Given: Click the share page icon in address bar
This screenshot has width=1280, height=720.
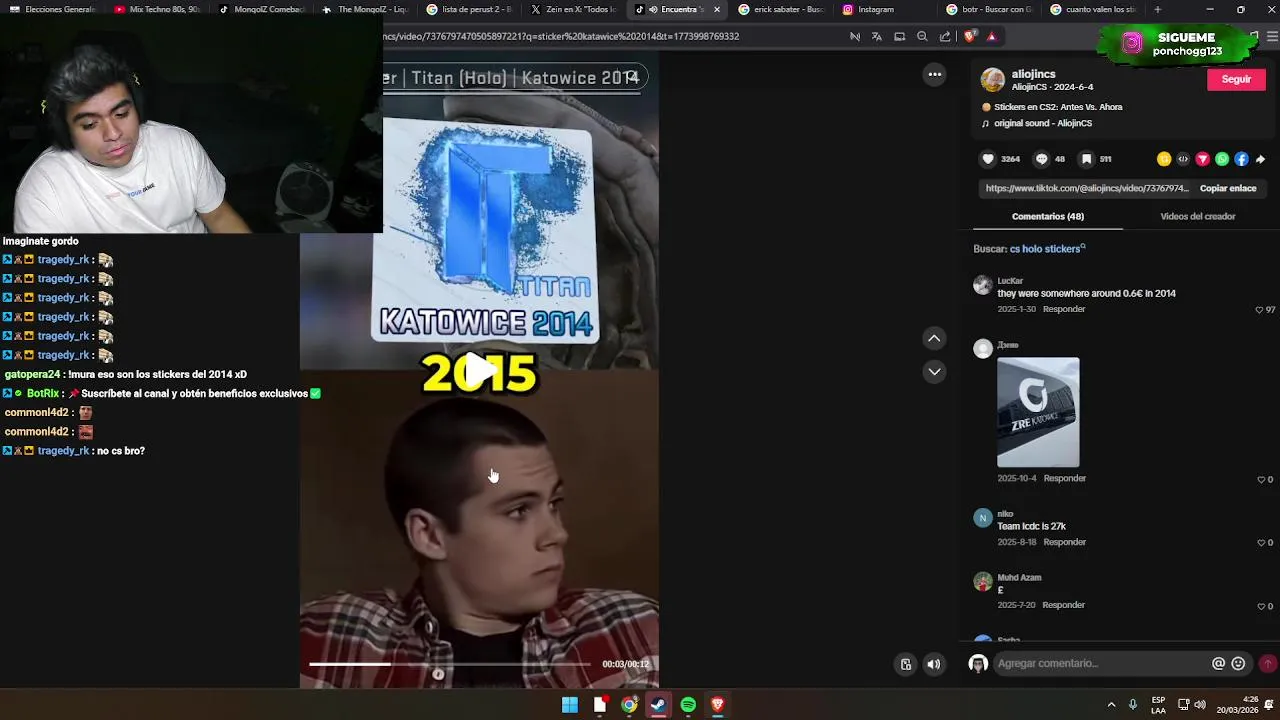Looking at the screenshot, I should click(x=945, y=36).
